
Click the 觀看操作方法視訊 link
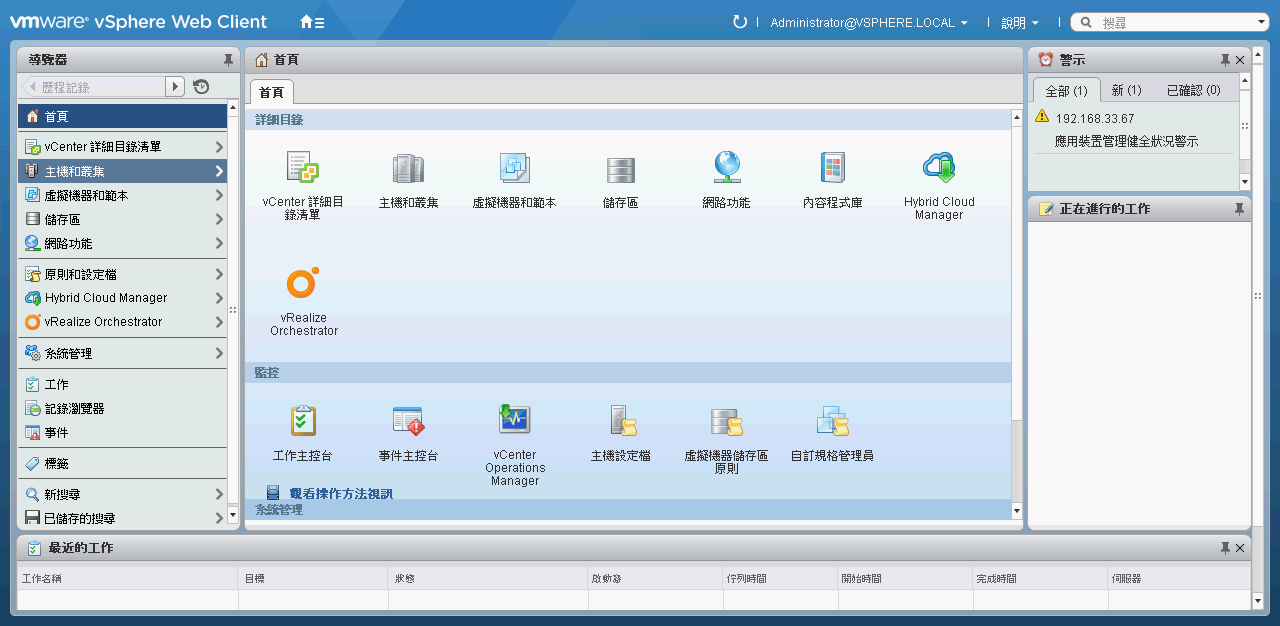coord(341,493)
